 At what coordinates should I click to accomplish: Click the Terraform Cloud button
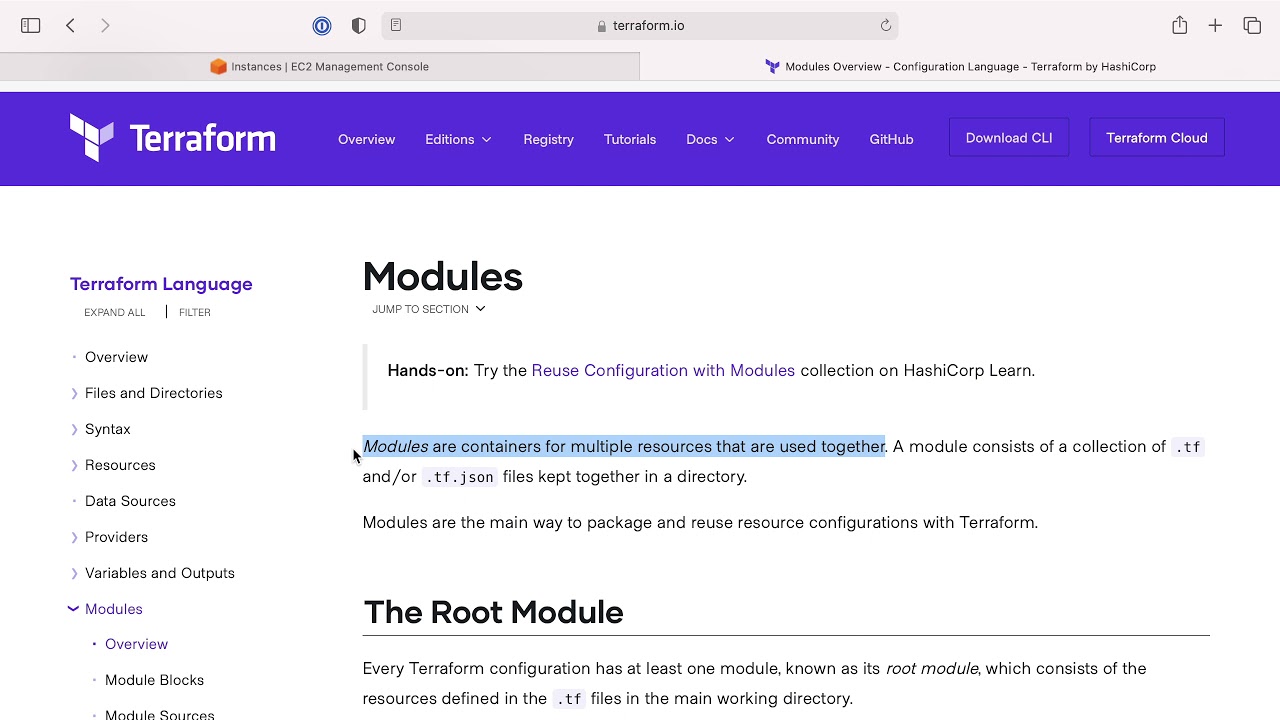[x=1157, y=138]
